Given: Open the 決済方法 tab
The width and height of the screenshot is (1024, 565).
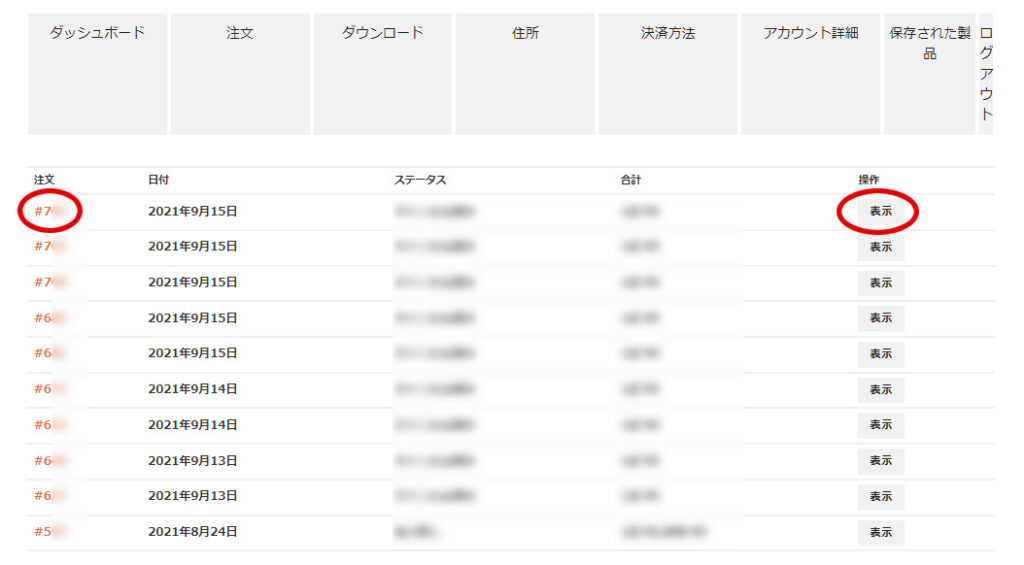Looking at the screenshot, I should 668,74.
